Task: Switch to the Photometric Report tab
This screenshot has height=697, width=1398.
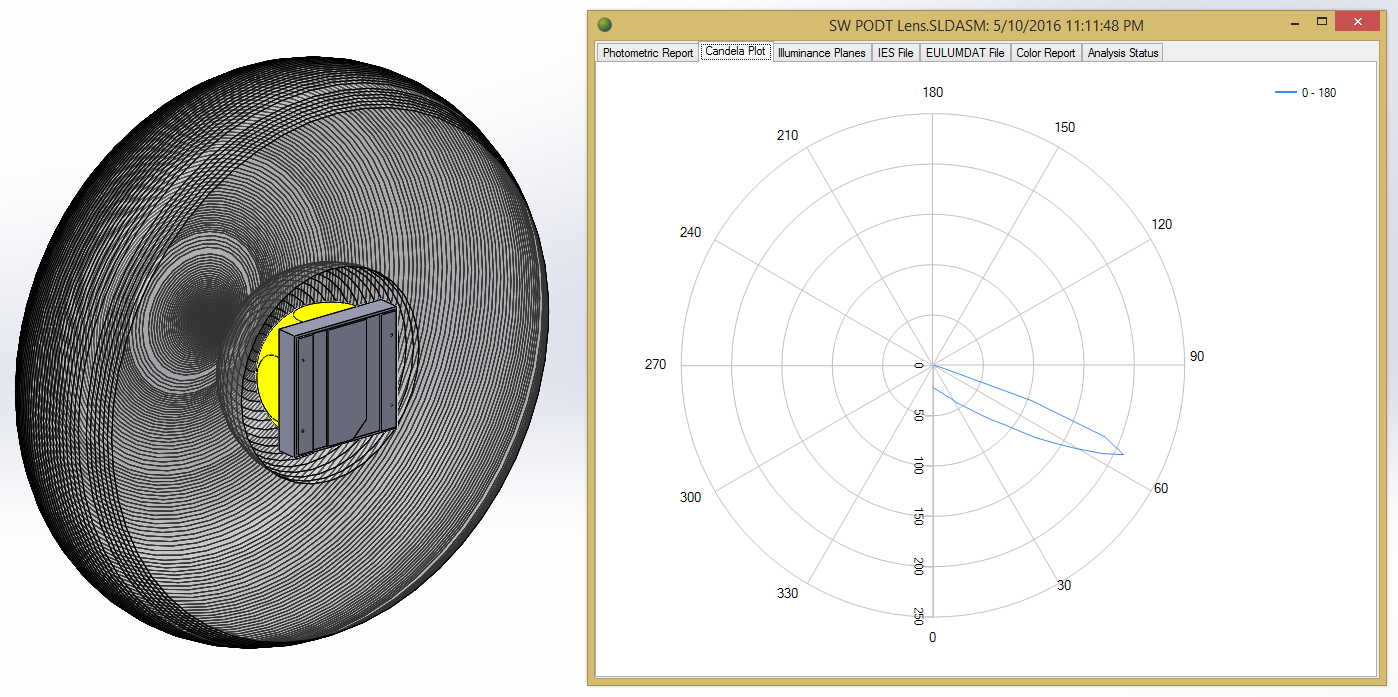Action: [x=646, y=52]
